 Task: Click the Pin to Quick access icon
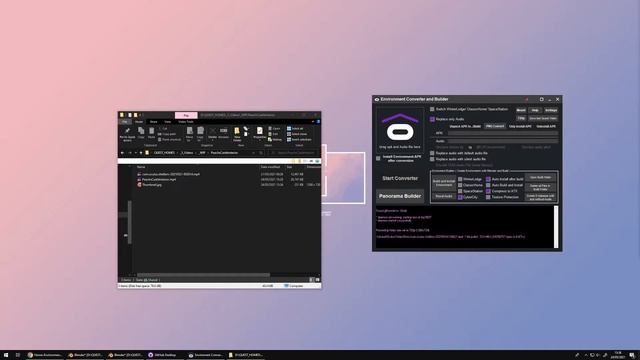pos(127,131)
